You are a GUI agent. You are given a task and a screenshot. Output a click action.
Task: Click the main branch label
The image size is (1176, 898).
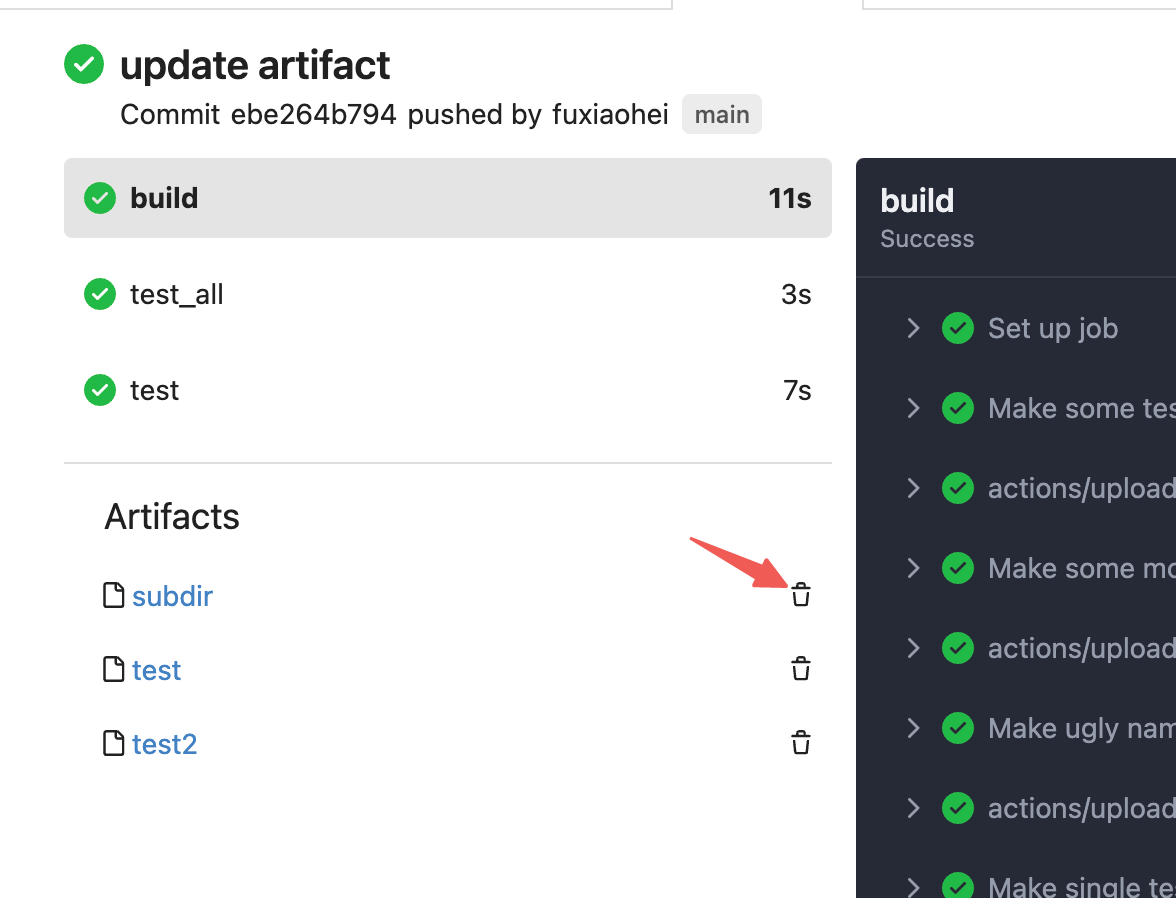point(721,115)
